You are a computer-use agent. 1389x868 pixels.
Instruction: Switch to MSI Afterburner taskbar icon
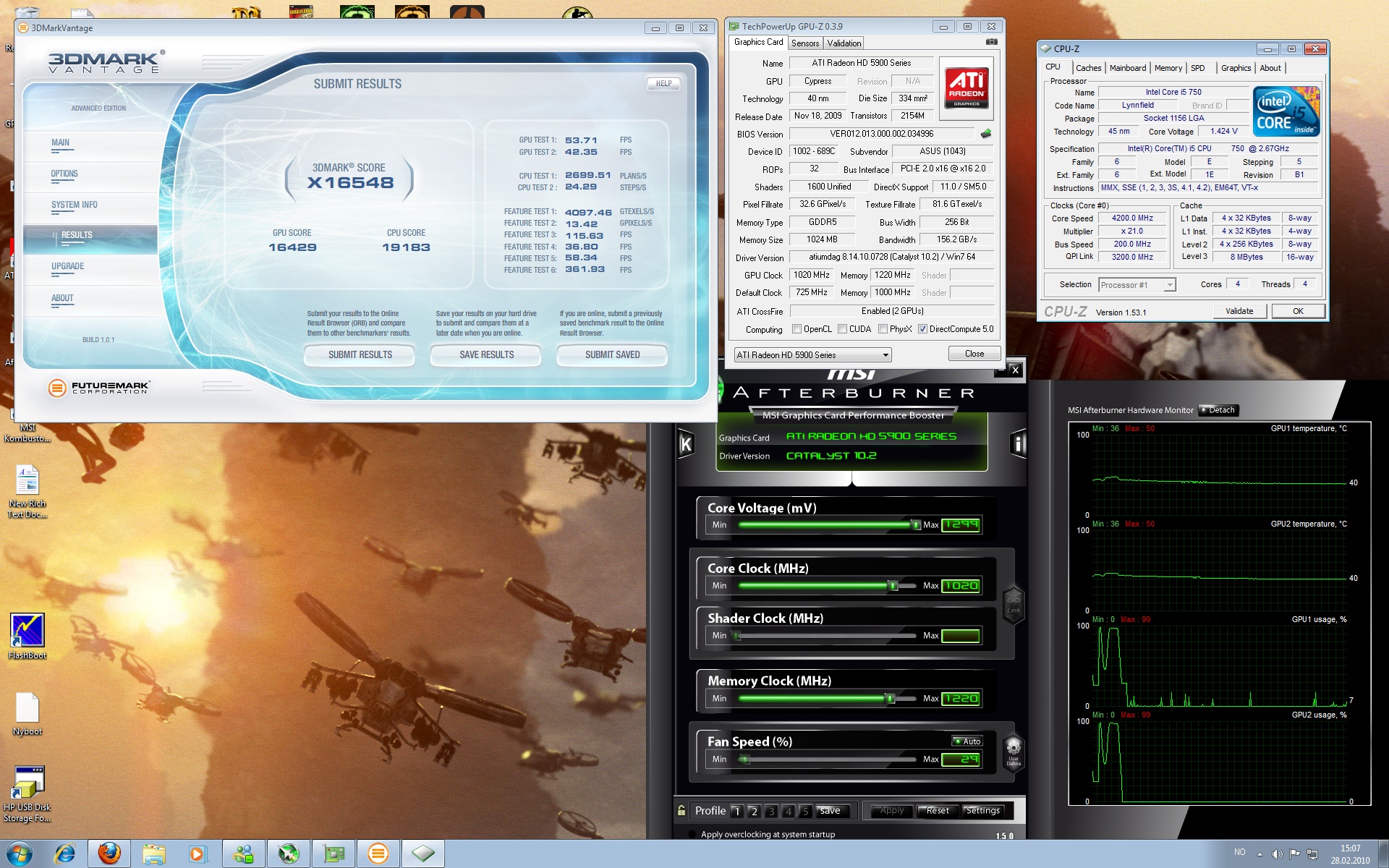pyautogui.click(x=289, y=854)
